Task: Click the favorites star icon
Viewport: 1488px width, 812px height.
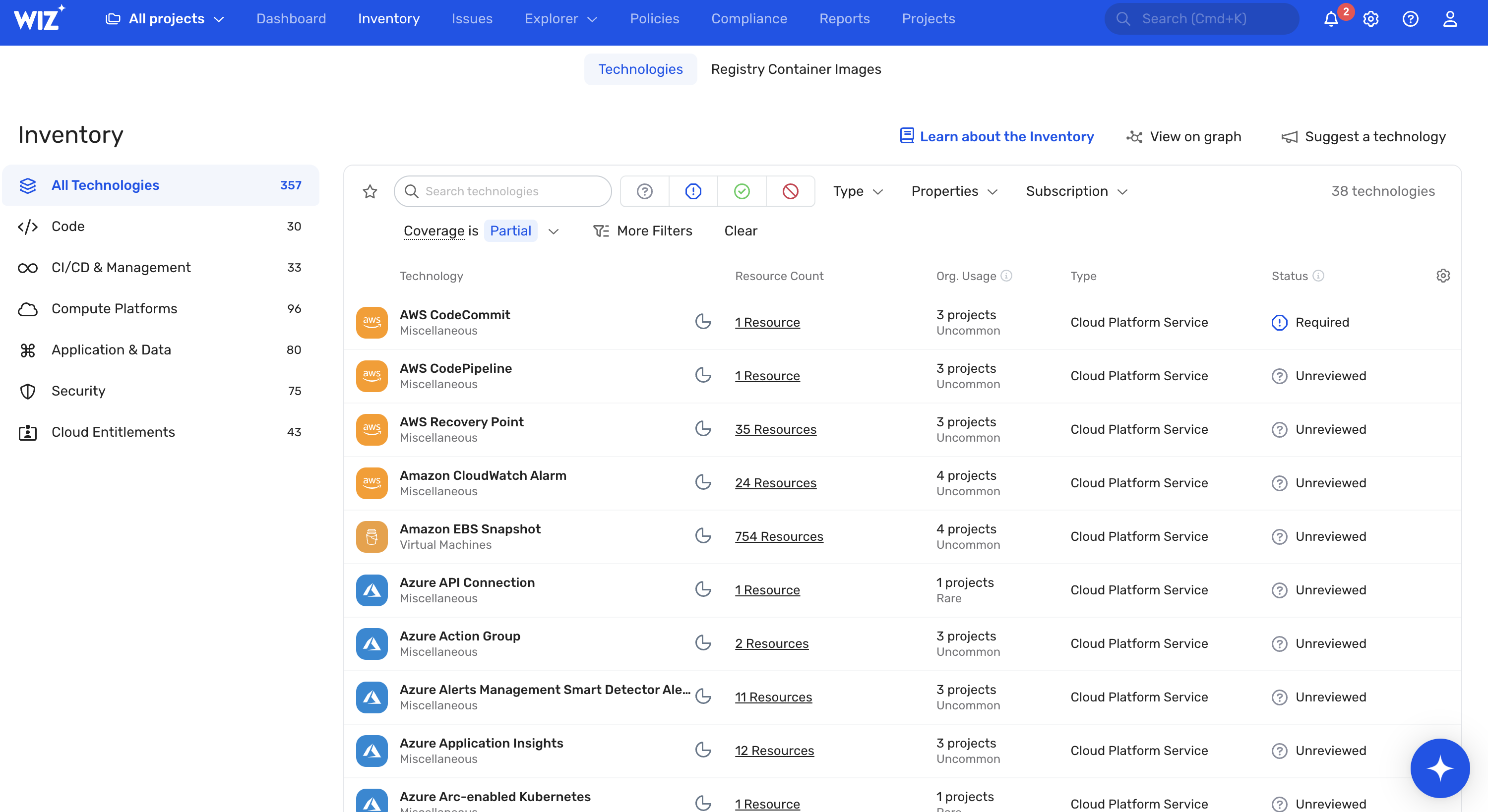Action: point(370,191)
